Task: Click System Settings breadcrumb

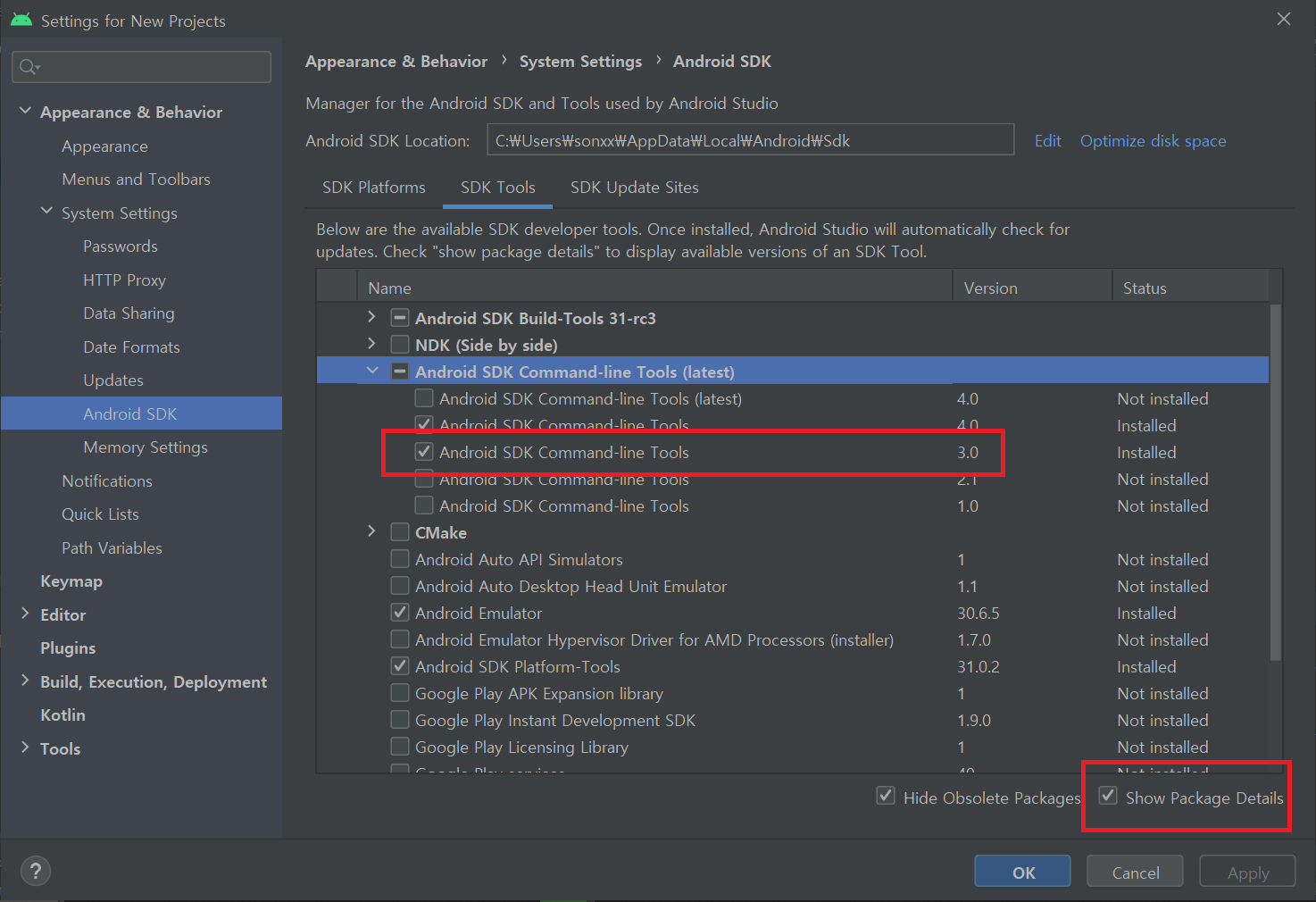Action: click(x=580, y=62)
